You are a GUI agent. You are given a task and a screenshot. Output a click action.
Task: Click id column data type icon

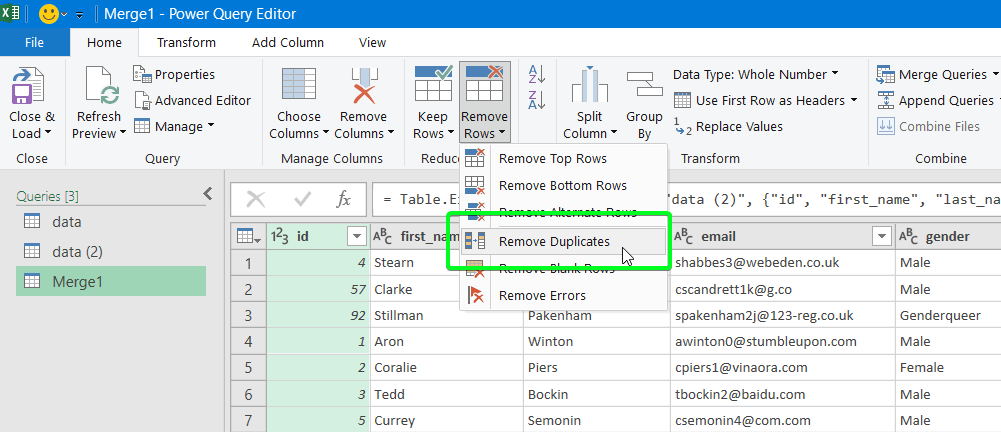pyautogui.click(x=281, y=237)
